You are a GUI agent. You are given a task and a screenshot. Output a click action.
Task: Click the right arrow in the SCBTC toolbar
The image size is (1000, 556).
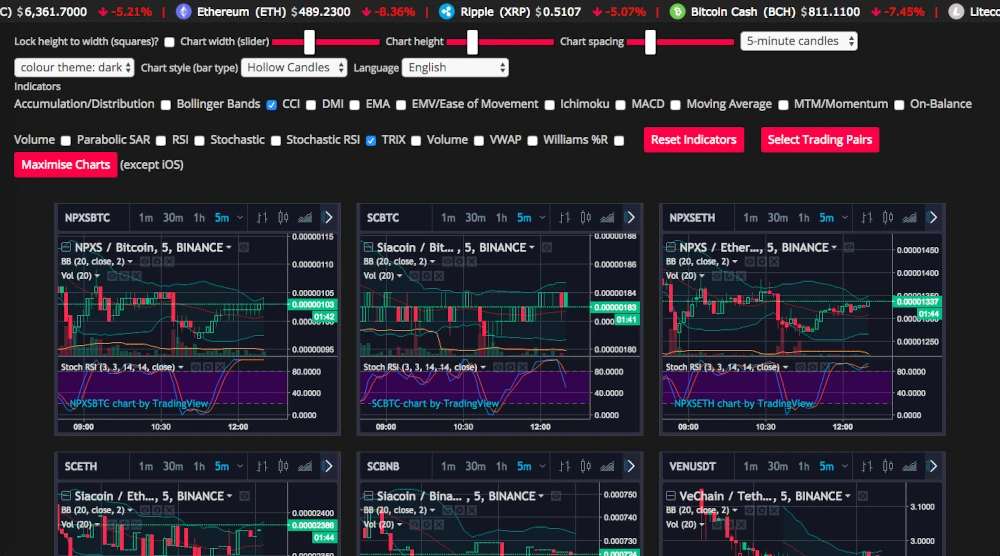(631, 218)
